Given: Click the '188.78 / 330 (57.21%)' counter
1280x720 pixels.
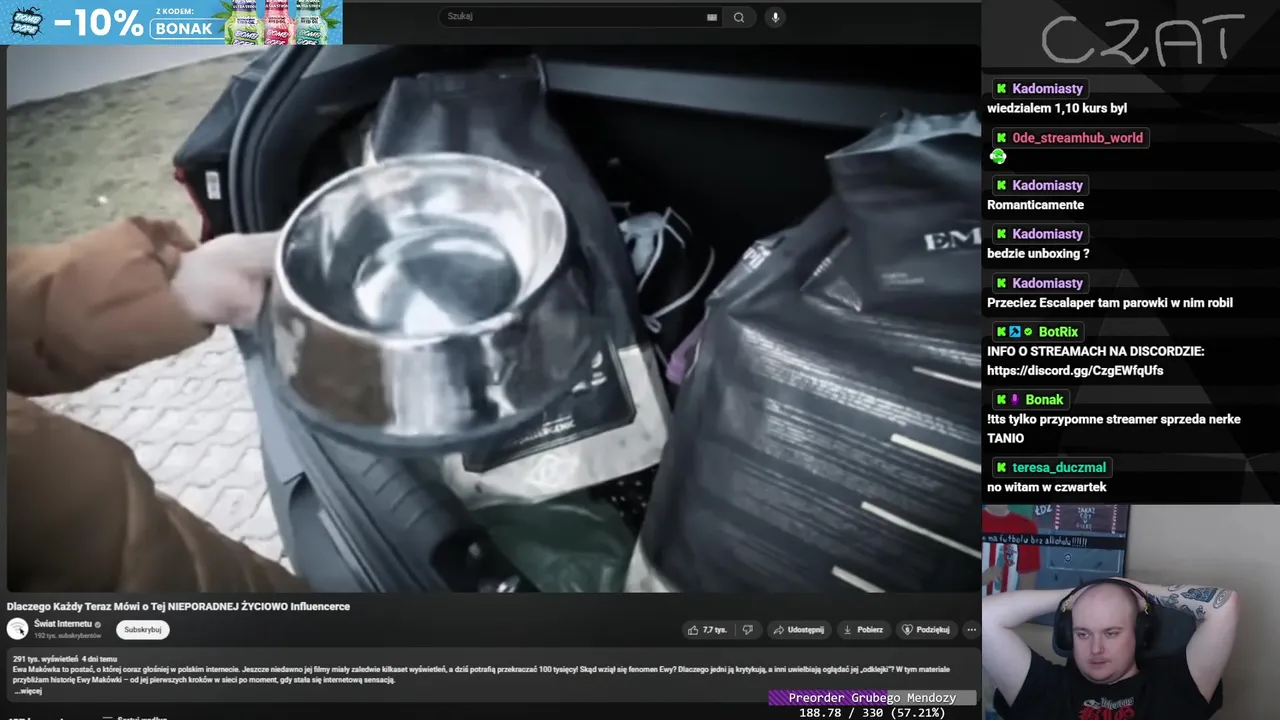Looking at the screenshot, I should [x=872, y=713].
